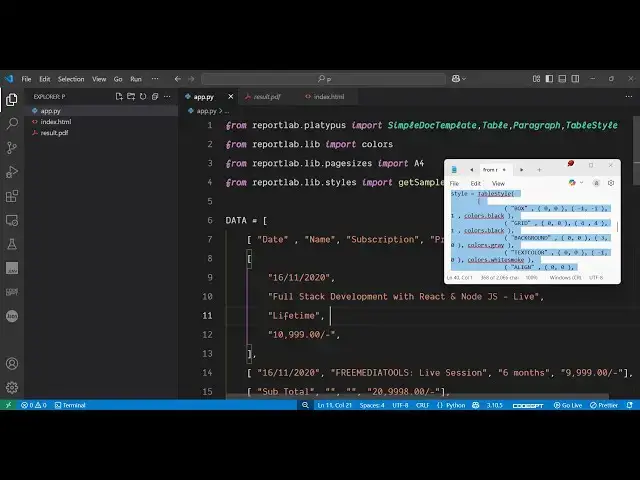
Task: Create a new folder in Explorer
Action: [x=131, y=97]
